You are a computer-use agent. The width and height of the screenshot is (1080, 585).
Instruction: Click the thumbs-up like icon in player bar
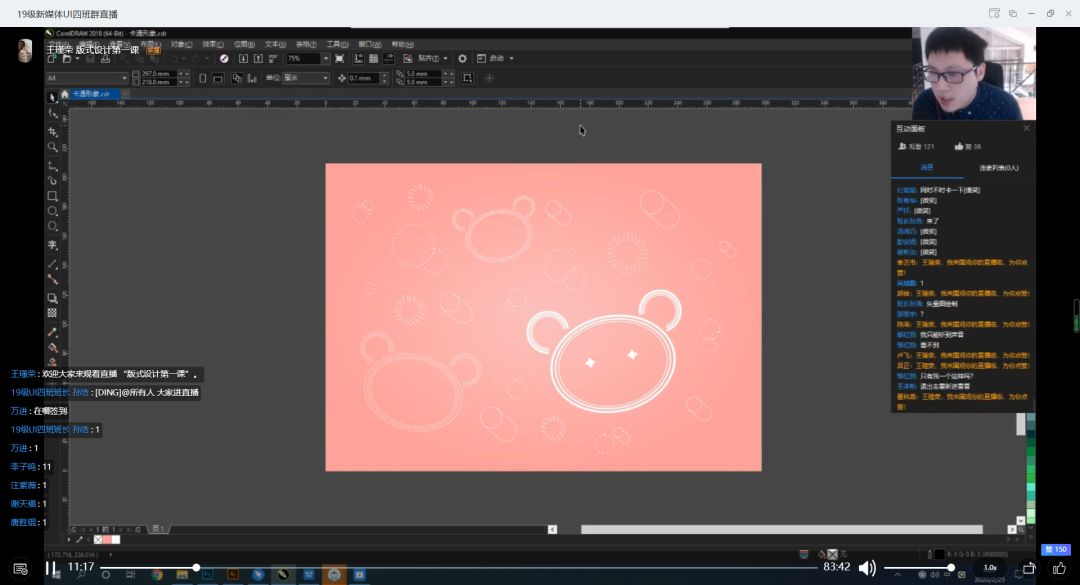click(1059, 568)
